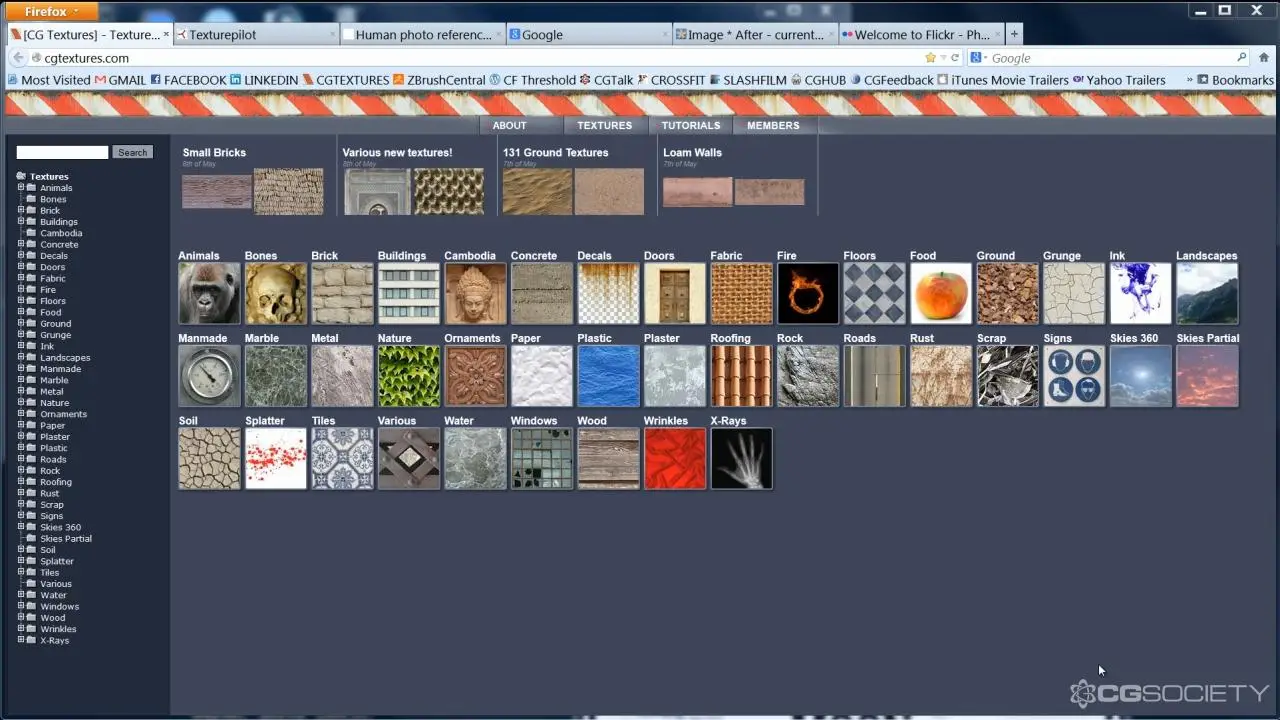Open the Ink splash category image
This screenshot has width=1280, height=720.
click(x=1140, y=293)
